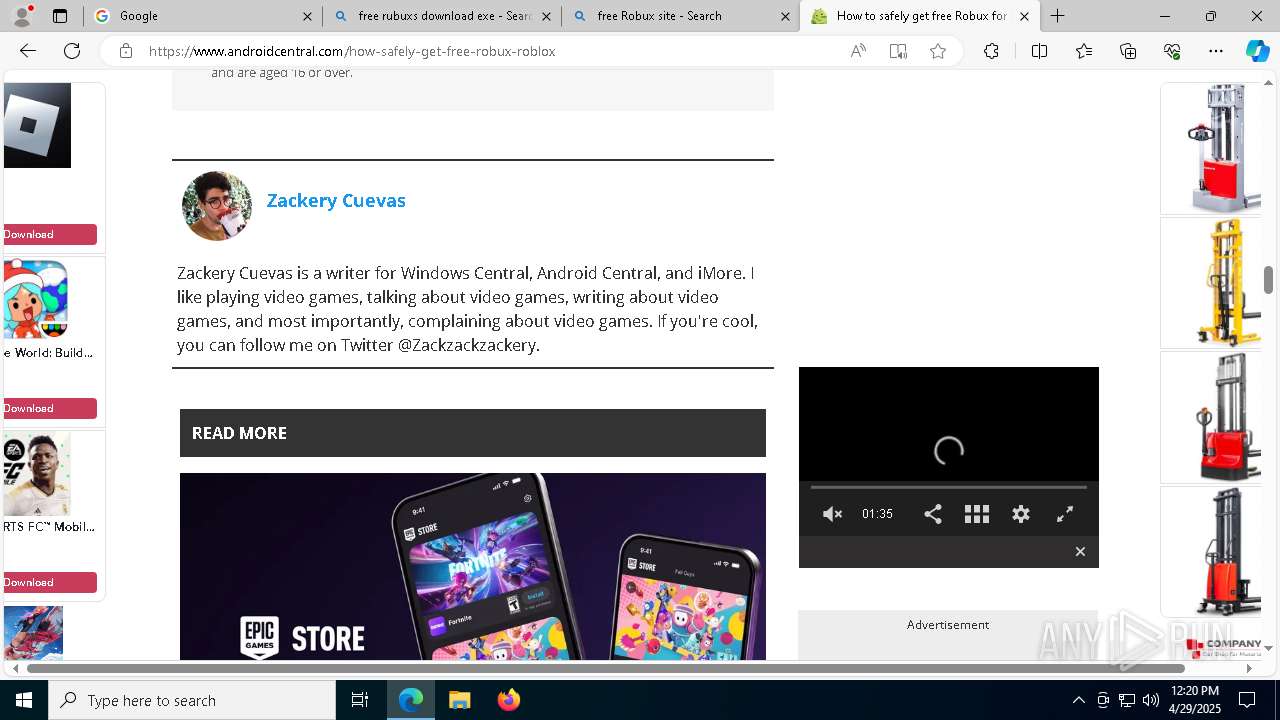Reload the page with the refresh icon
1280x720 pixels.
pos(72,51)
